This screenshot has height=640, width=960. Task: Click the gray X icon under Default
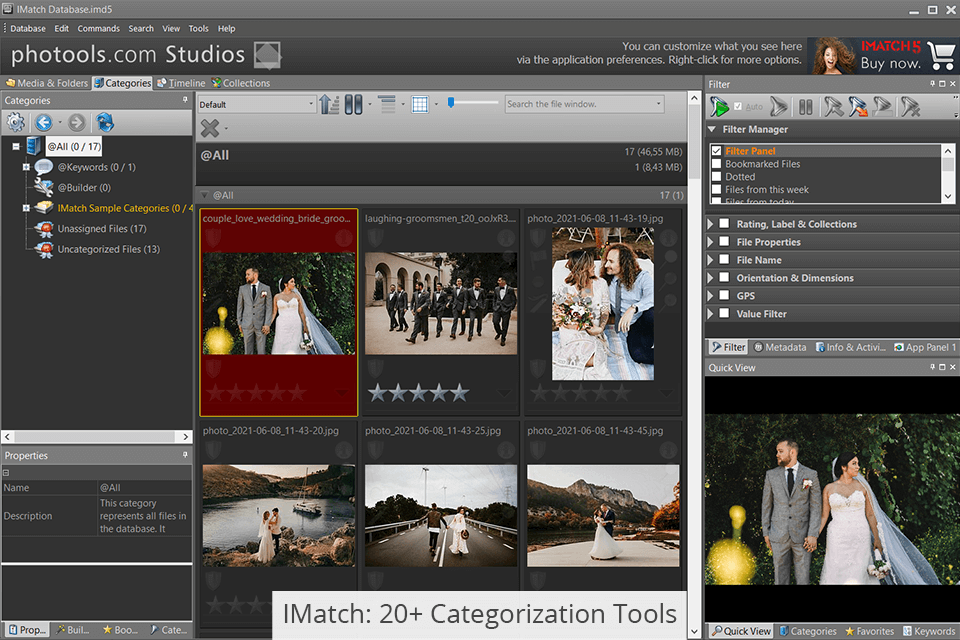tap(209, 127)
